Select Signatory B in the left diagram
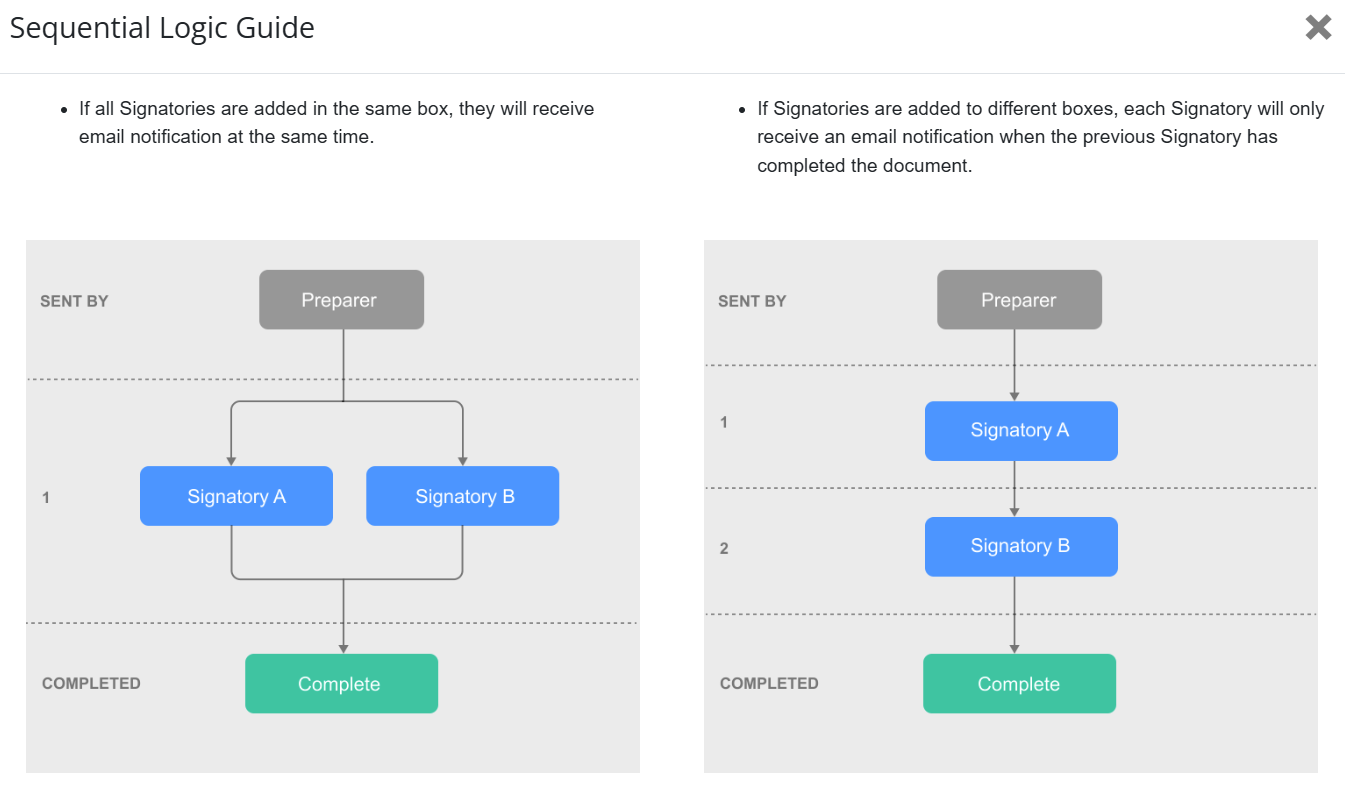 point(462,496)
